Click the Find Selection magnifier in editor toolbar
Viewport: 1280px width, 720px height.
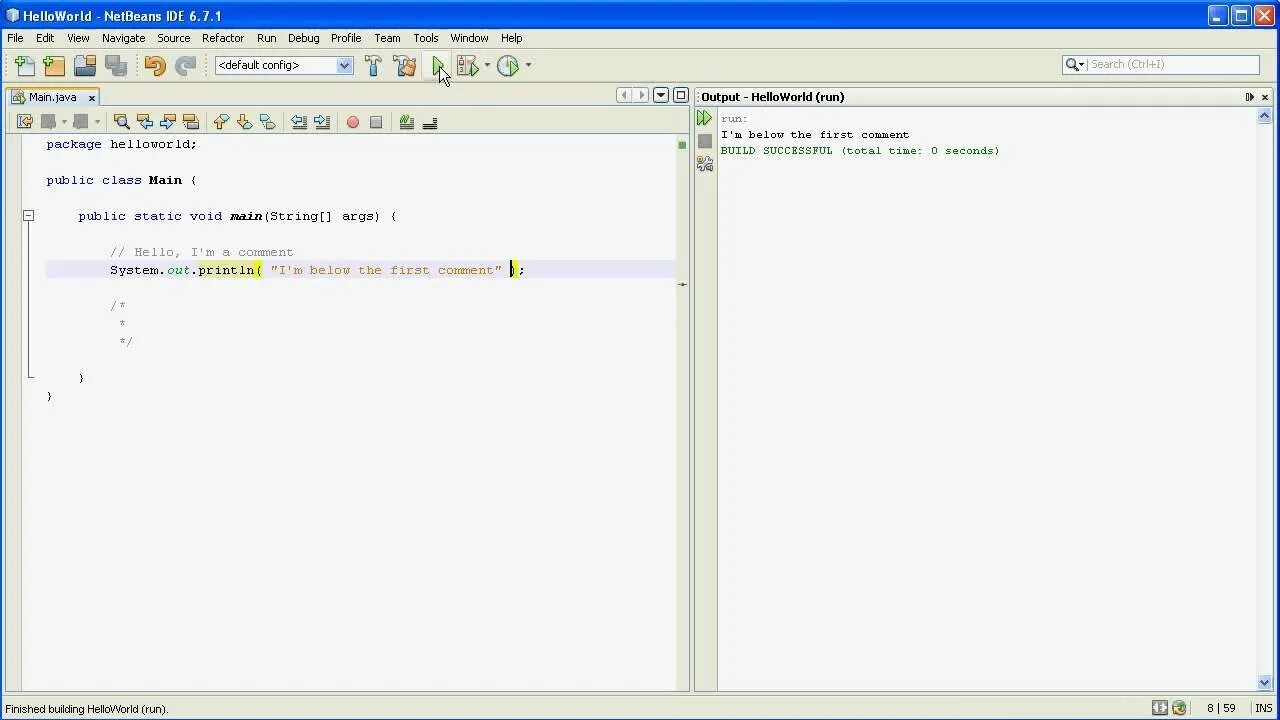(x=122, y=122)
